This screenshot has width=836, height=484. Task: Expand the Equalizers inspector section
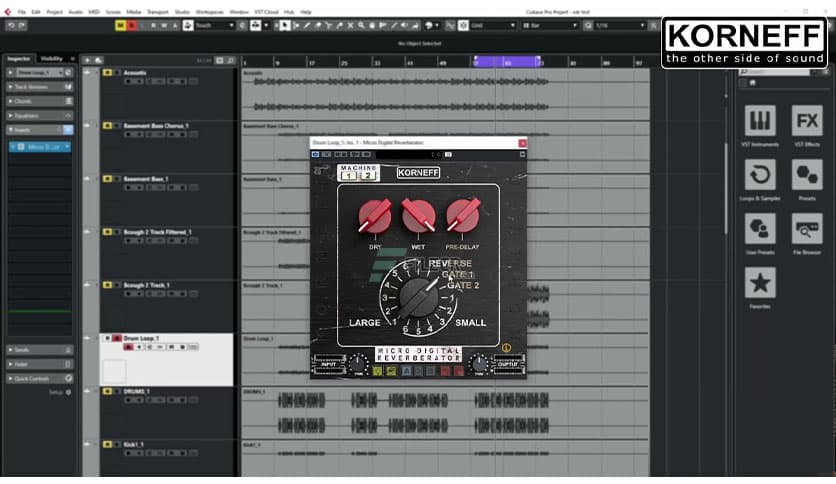tap(40, 116)
